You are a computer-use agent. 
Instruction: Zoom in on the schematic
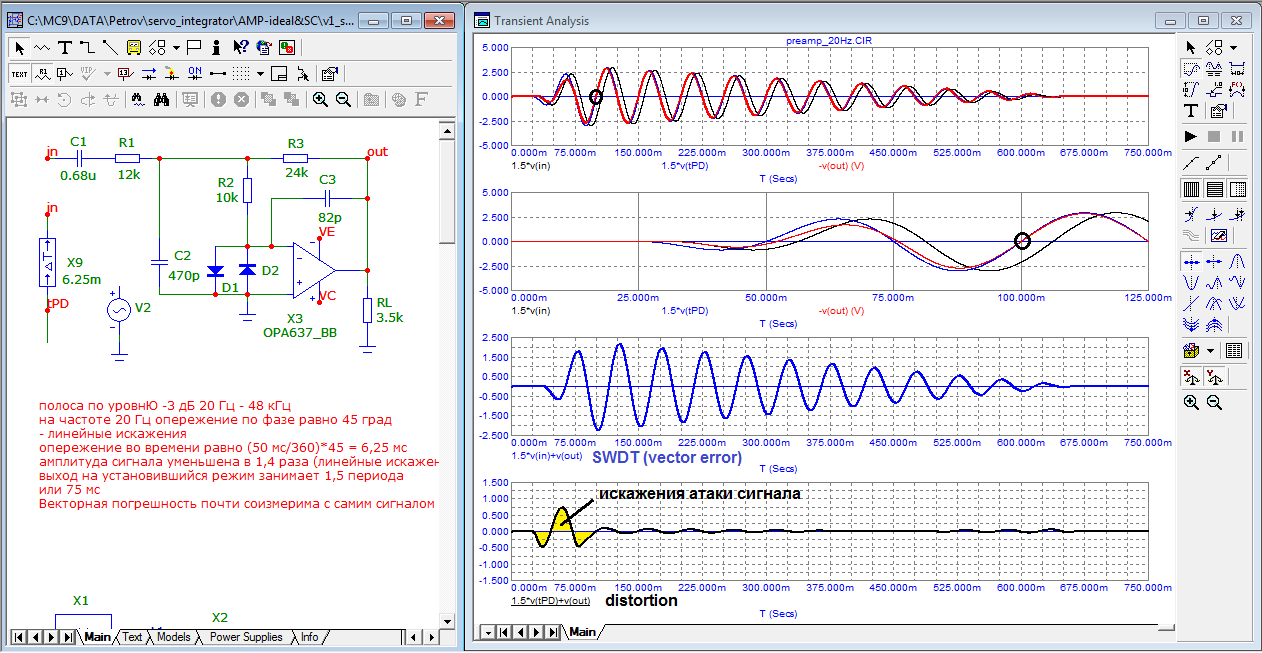tap(320, 99)
